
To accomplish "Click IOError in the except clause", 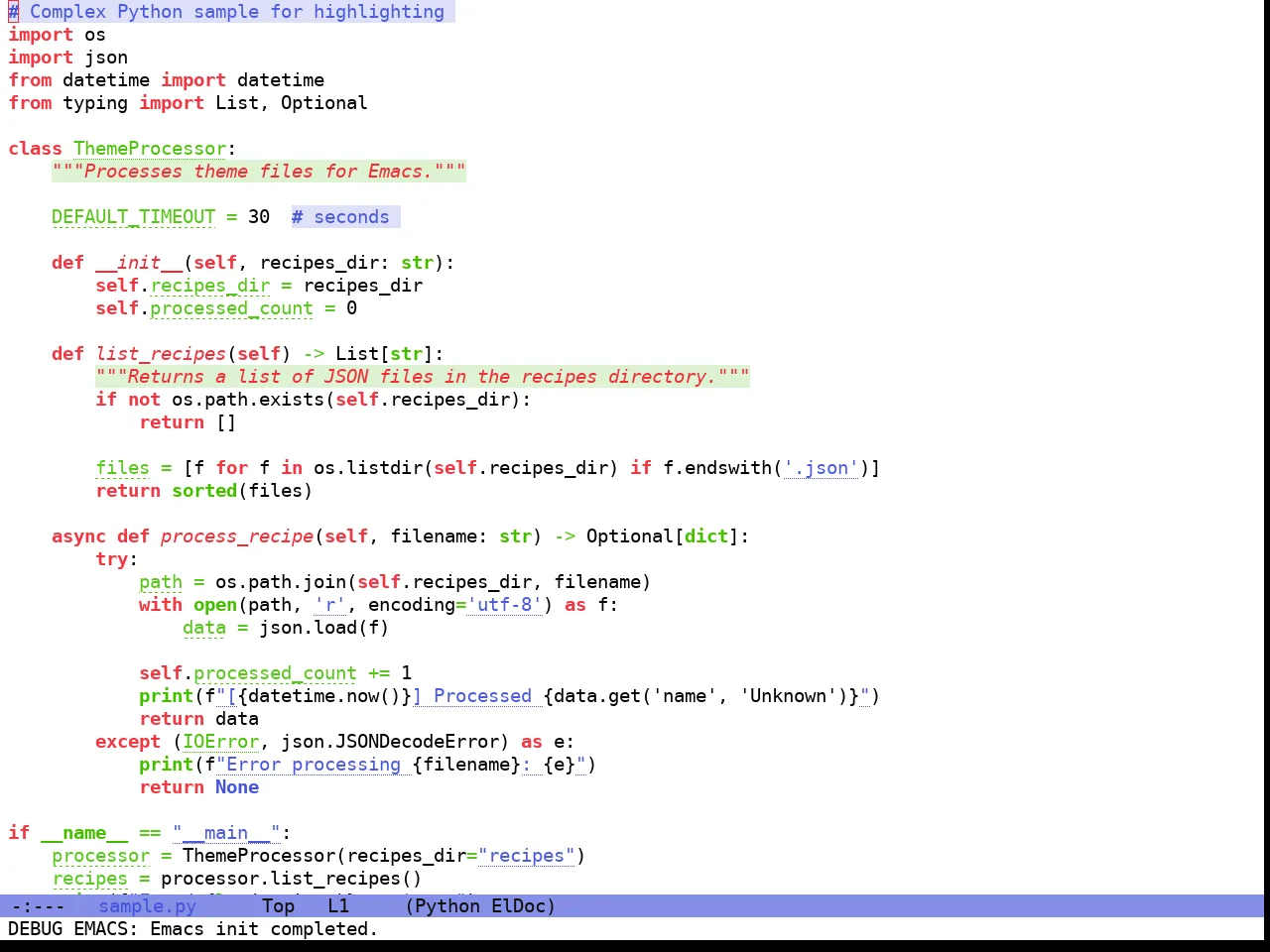I will click(x=220, y=742).
